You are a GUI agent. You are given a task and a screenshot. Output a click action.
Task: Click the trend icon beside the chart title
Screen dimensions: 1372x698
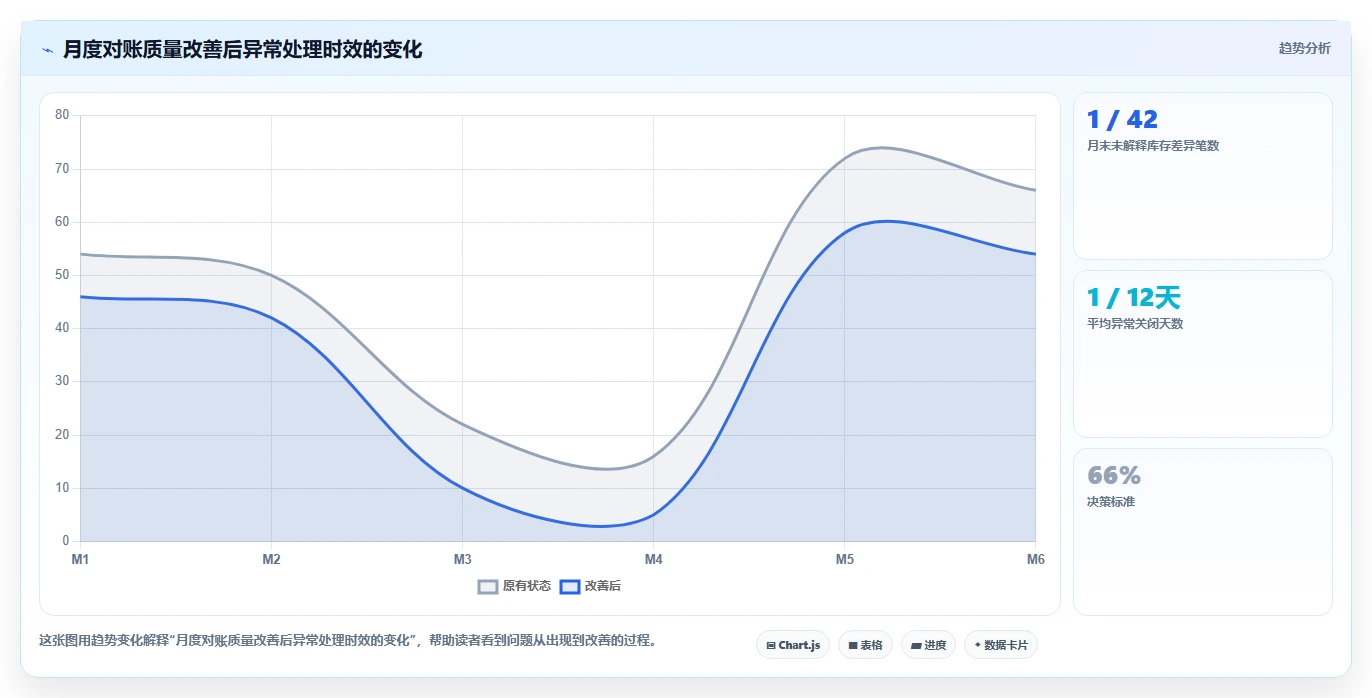(47, 50)
